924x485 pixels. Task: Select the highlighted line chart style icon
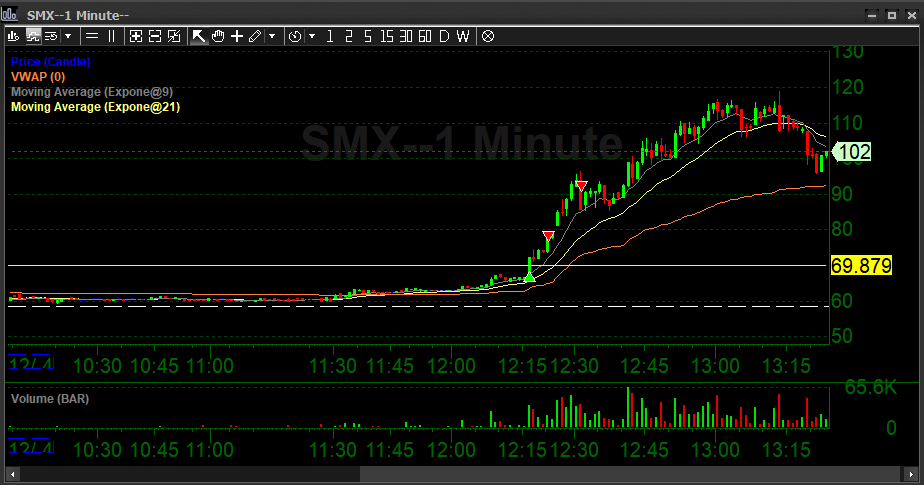tap(33, 37)
